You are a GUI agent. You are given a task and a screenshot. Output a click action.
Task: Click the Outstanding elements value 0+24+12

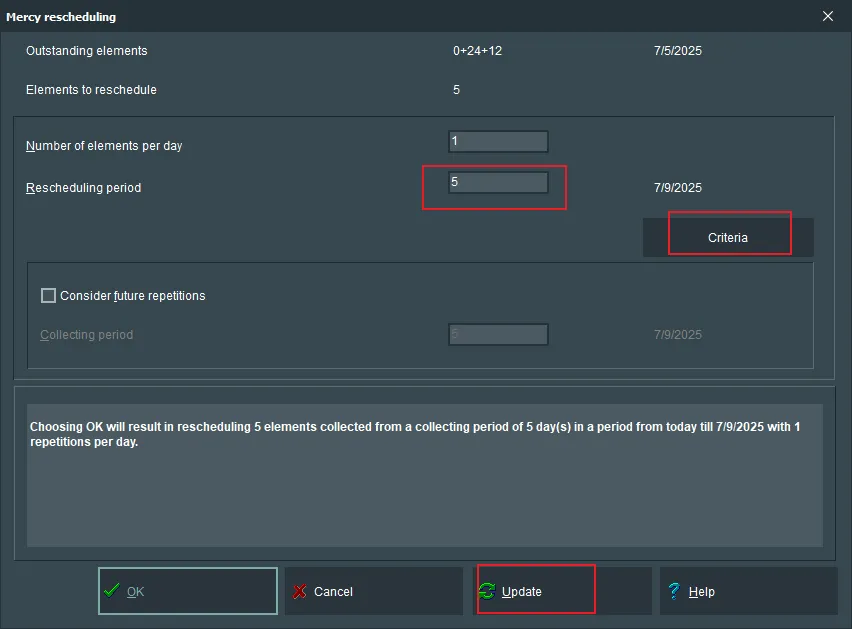tap(477, 51)
